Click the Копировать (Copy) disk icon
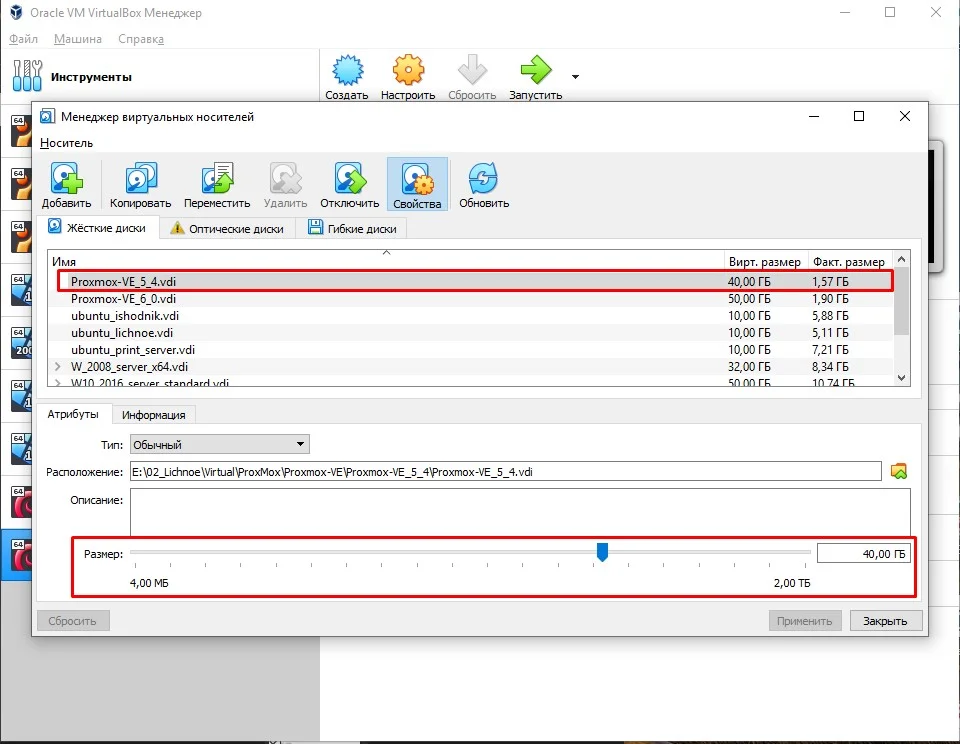Screen dimensions: 960x744 click(x=141, y=178)
